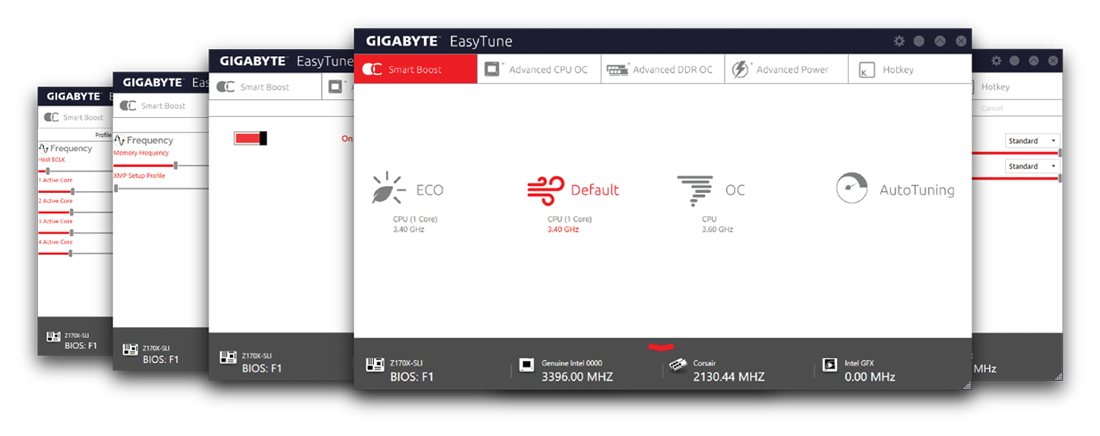The image size is (1100, 436).
Task: Start AutoTuning via the gauge icon
Action: click(x=852, y=189)
